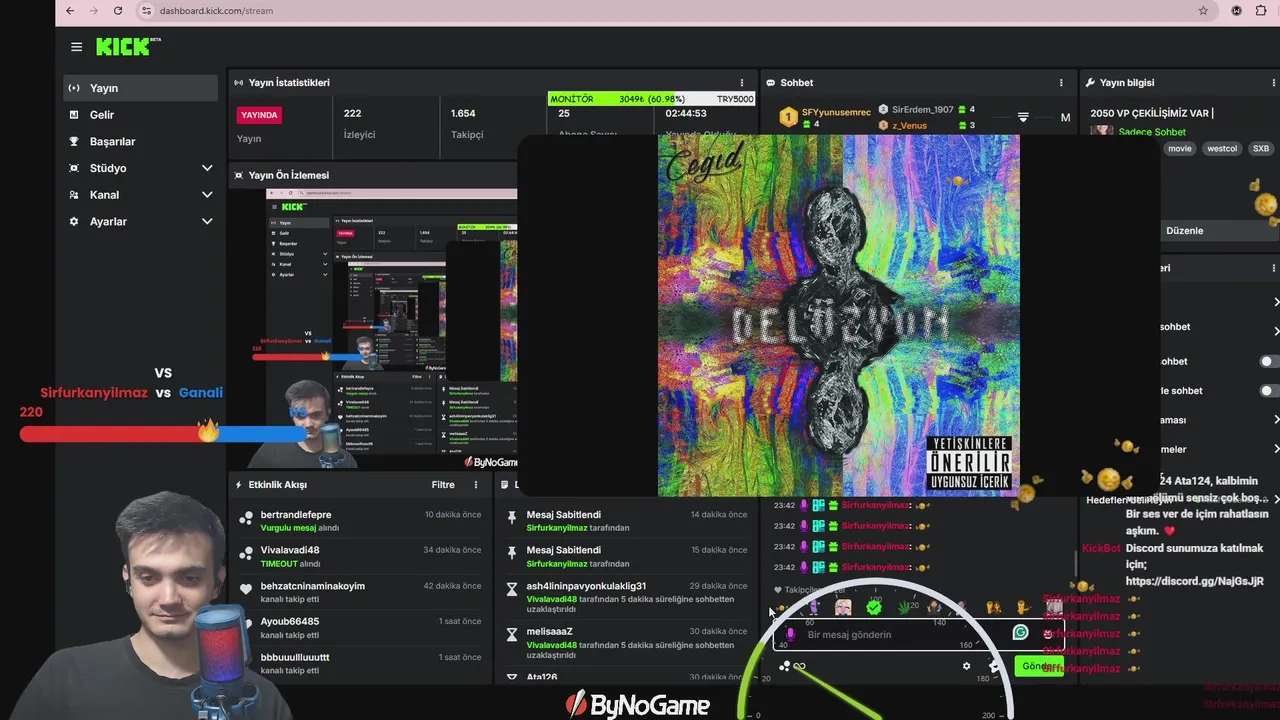Click SirErdem_1907 in the leaderboard
1280x720 pixels.
pyautogui.click(x=922, y=109)
